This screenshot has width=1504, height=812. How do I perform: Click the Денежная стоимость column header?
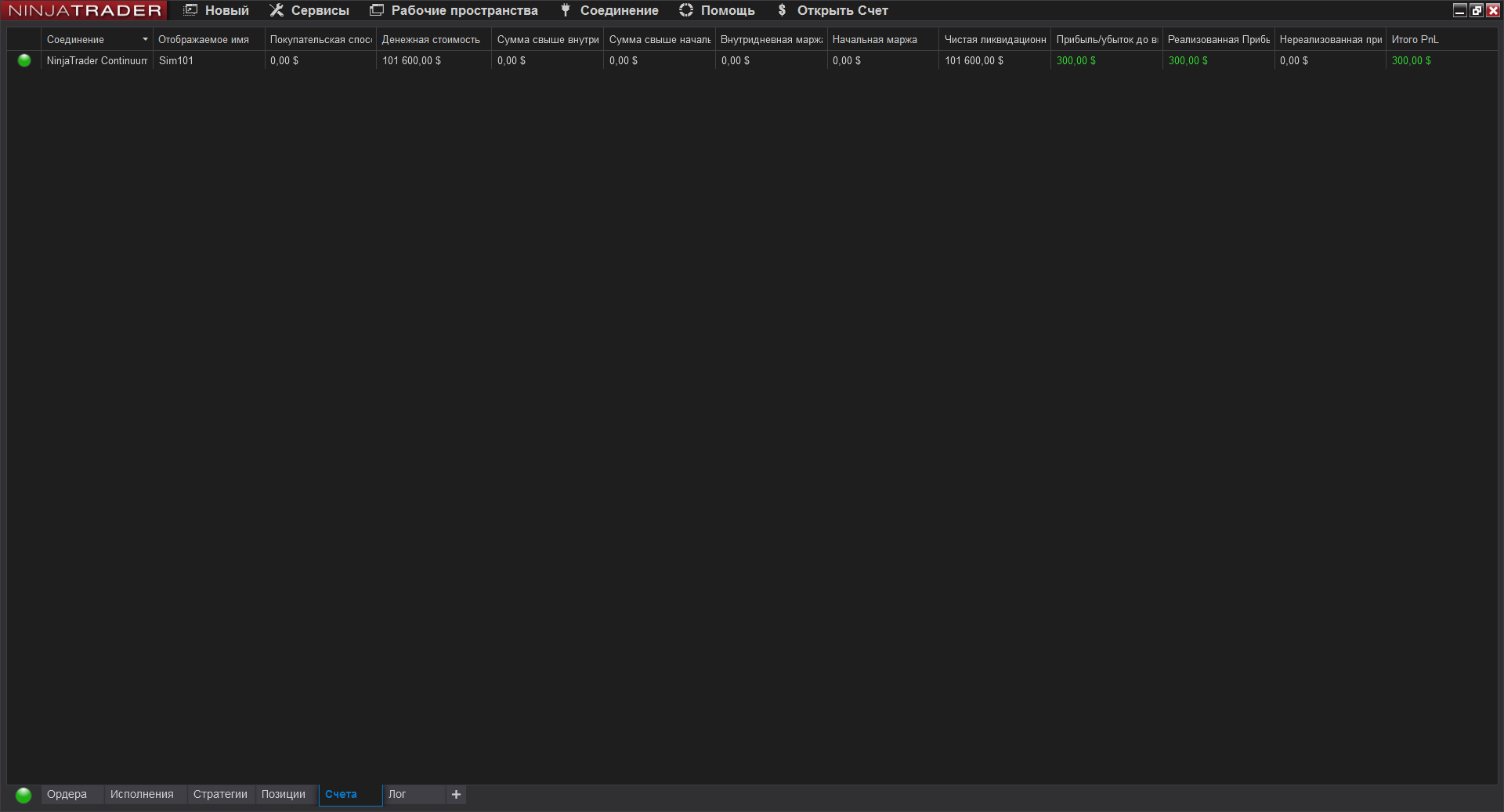[x=434, y=39]
